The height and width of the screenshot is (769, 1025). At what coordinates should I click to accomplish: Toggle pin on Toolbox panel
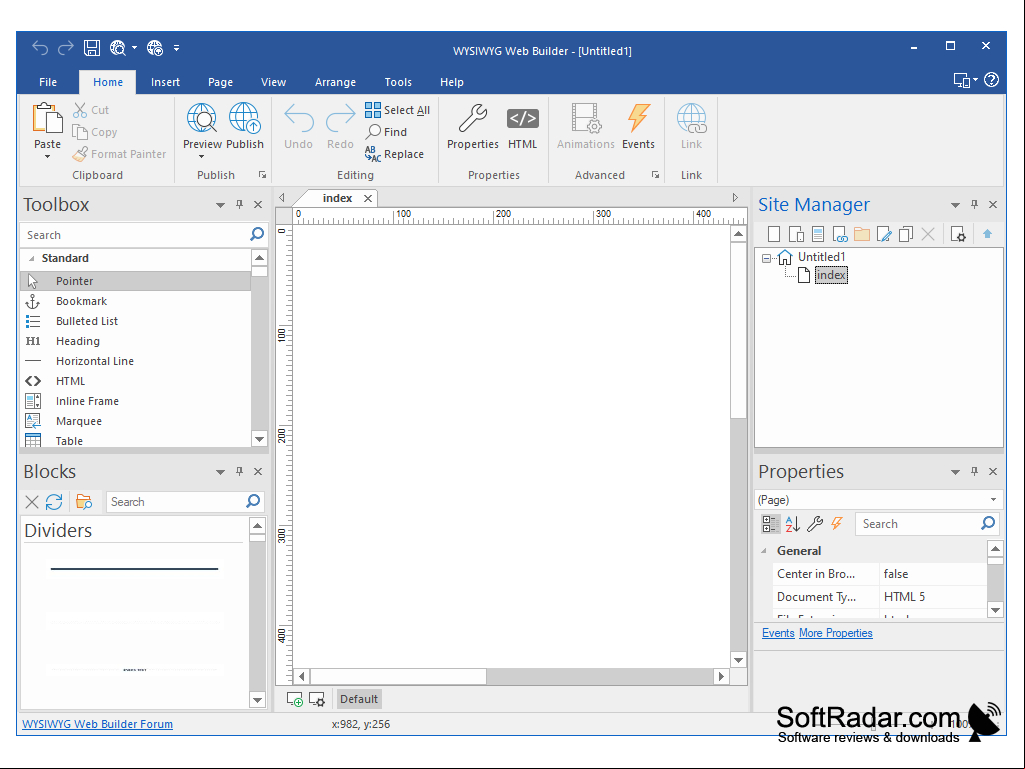[x=239, y=205]
